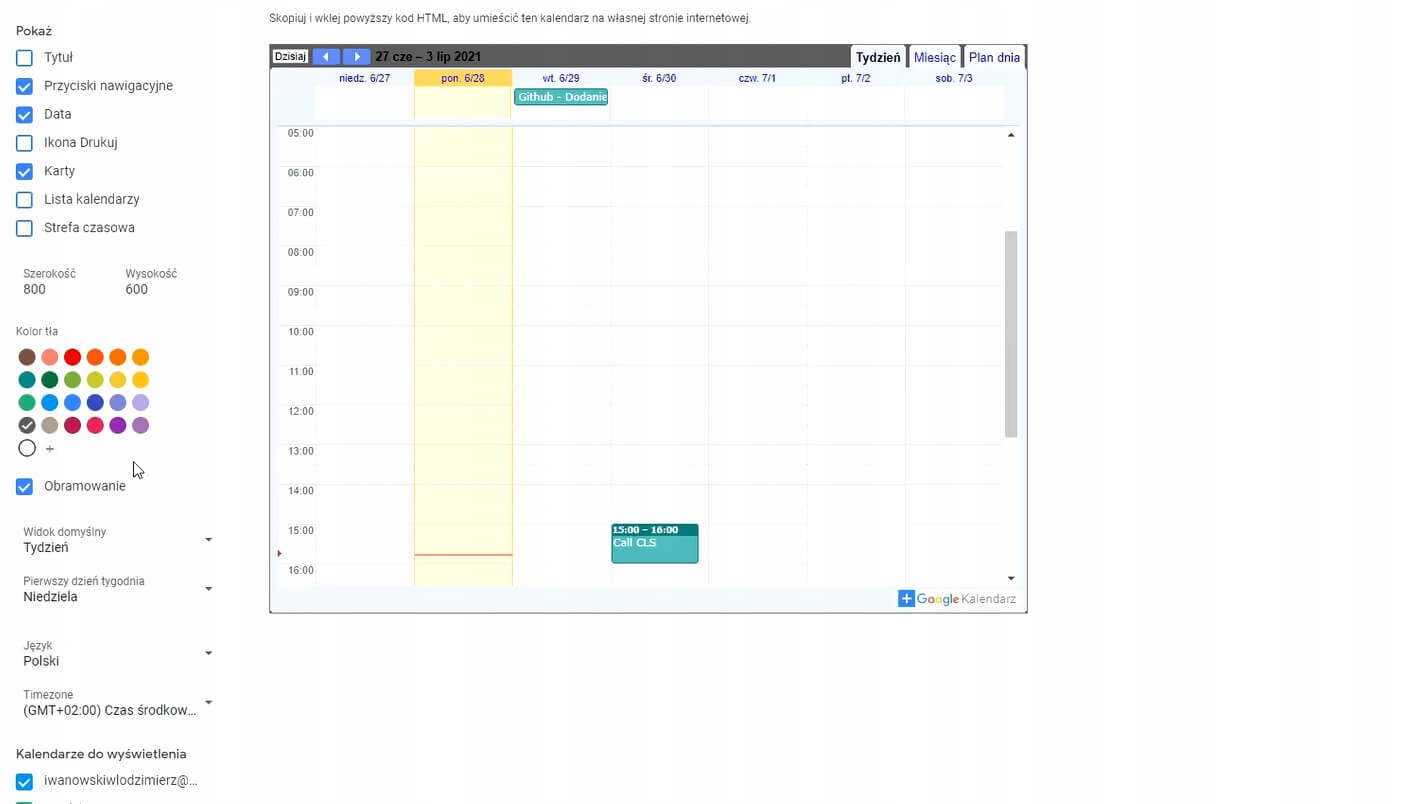Click the next week arrow button

(356, 57)
